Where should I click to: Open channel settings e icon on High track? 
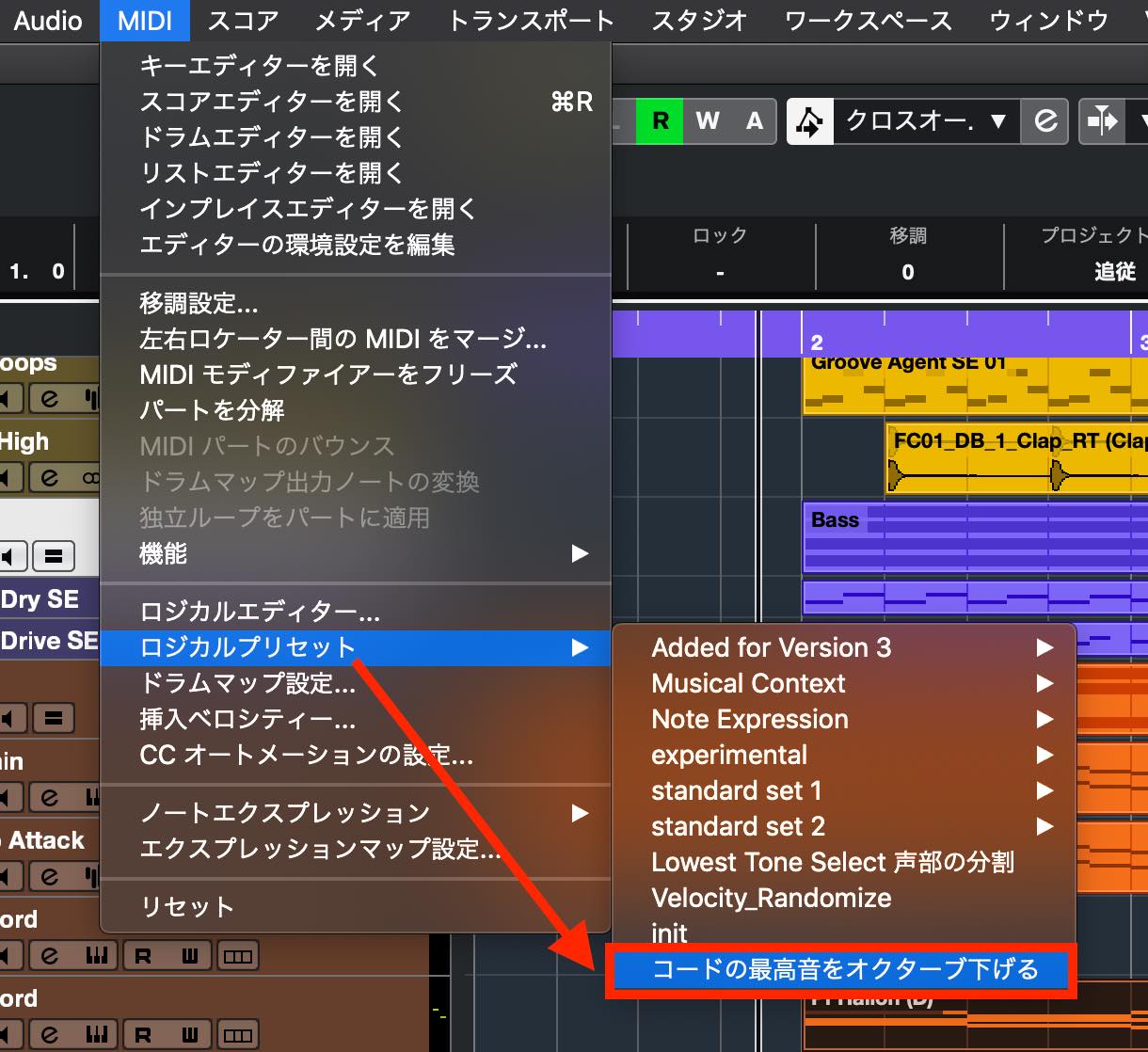tap(50, 478)
